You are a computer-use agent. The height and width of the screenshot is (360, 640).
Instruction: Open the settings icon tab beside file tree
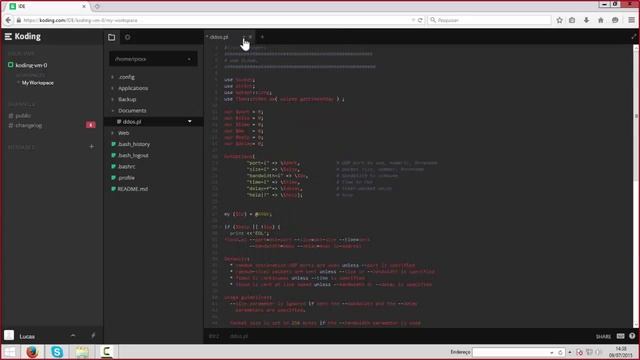pos(128,37)
